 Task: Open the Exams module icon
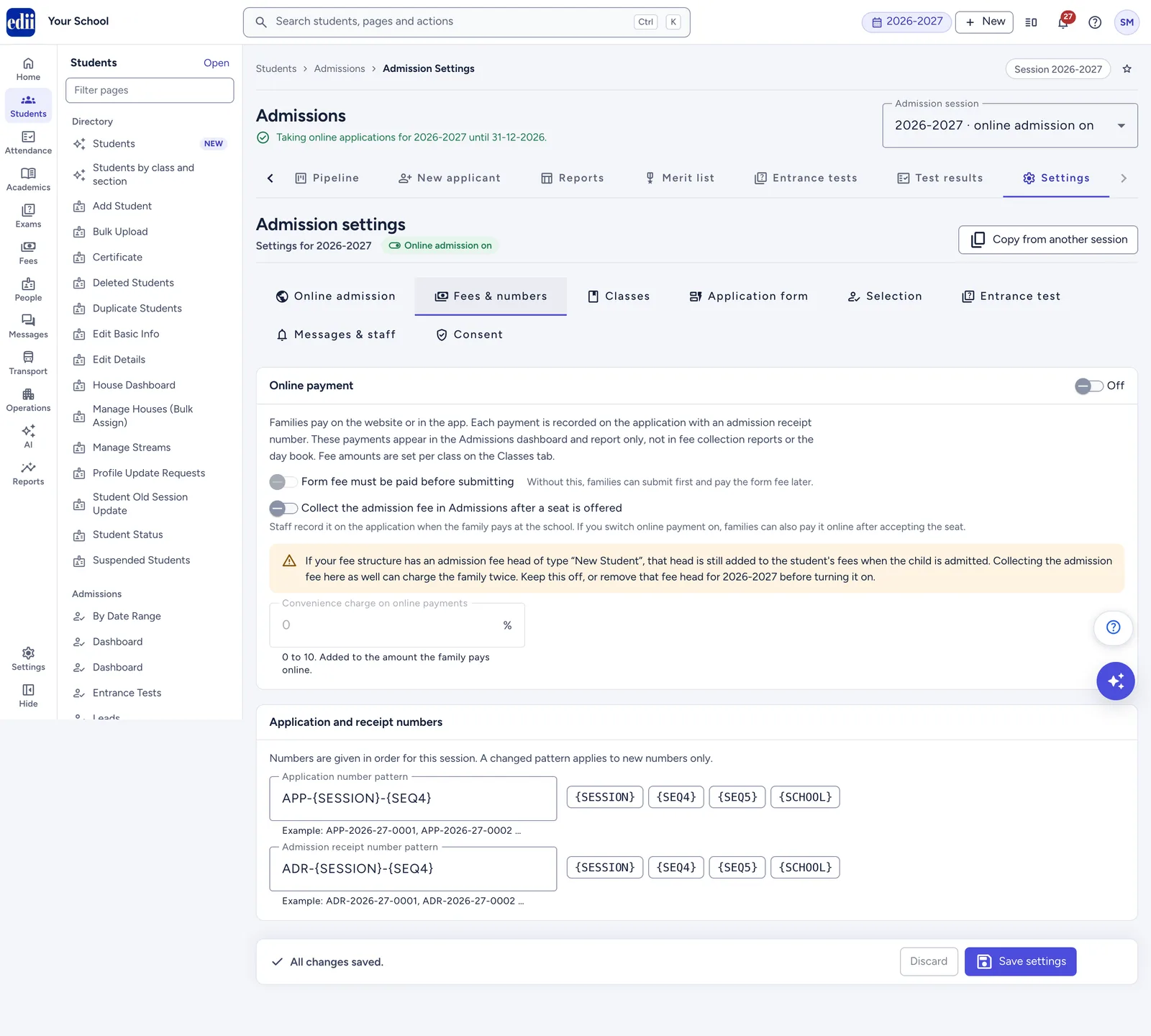(28, 216)
